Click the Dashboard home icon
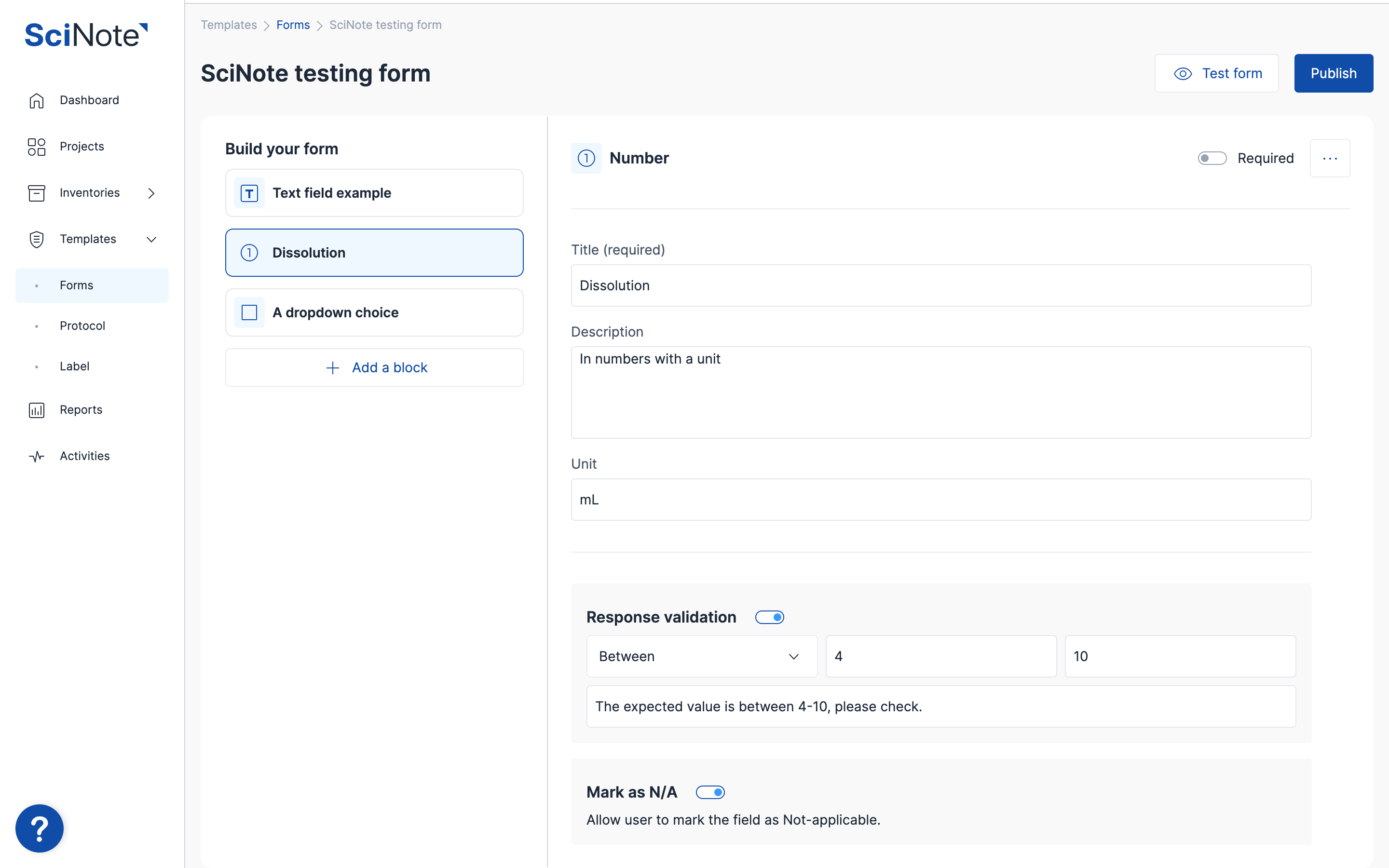Viewport: 1389px width, 868px height. point(36,100)
